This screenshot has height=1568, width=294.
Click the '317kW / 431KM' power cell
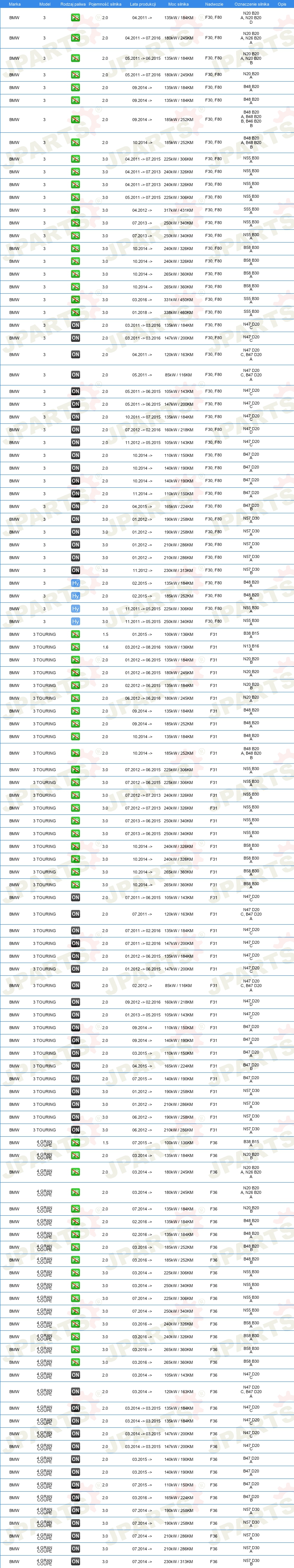click(x=179, y=210)
